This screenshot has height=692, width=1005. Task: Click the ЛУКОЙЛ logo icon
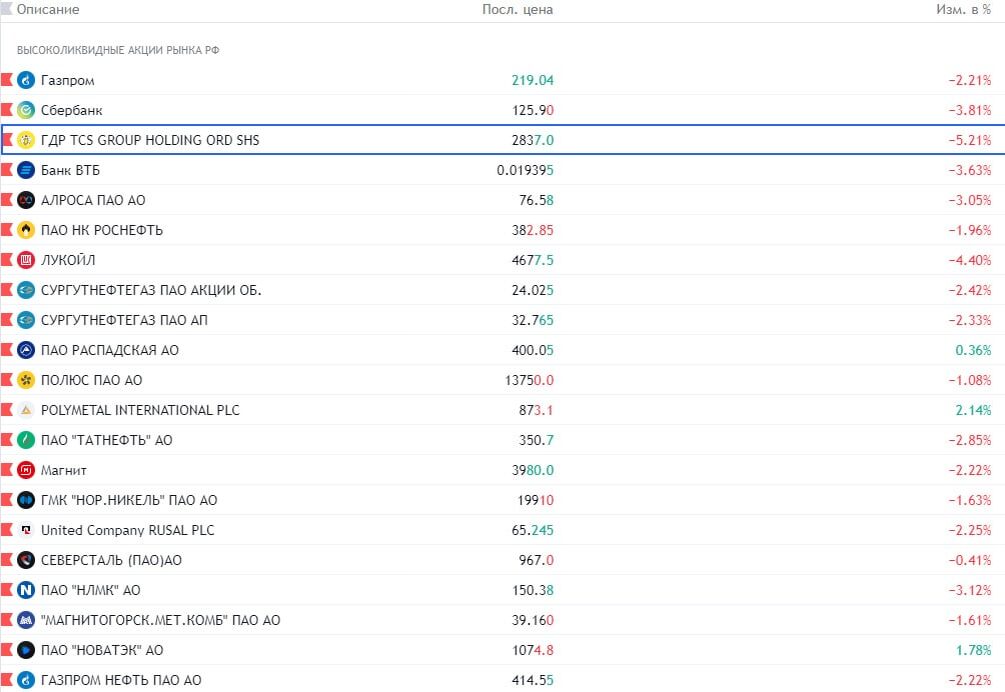26,260
